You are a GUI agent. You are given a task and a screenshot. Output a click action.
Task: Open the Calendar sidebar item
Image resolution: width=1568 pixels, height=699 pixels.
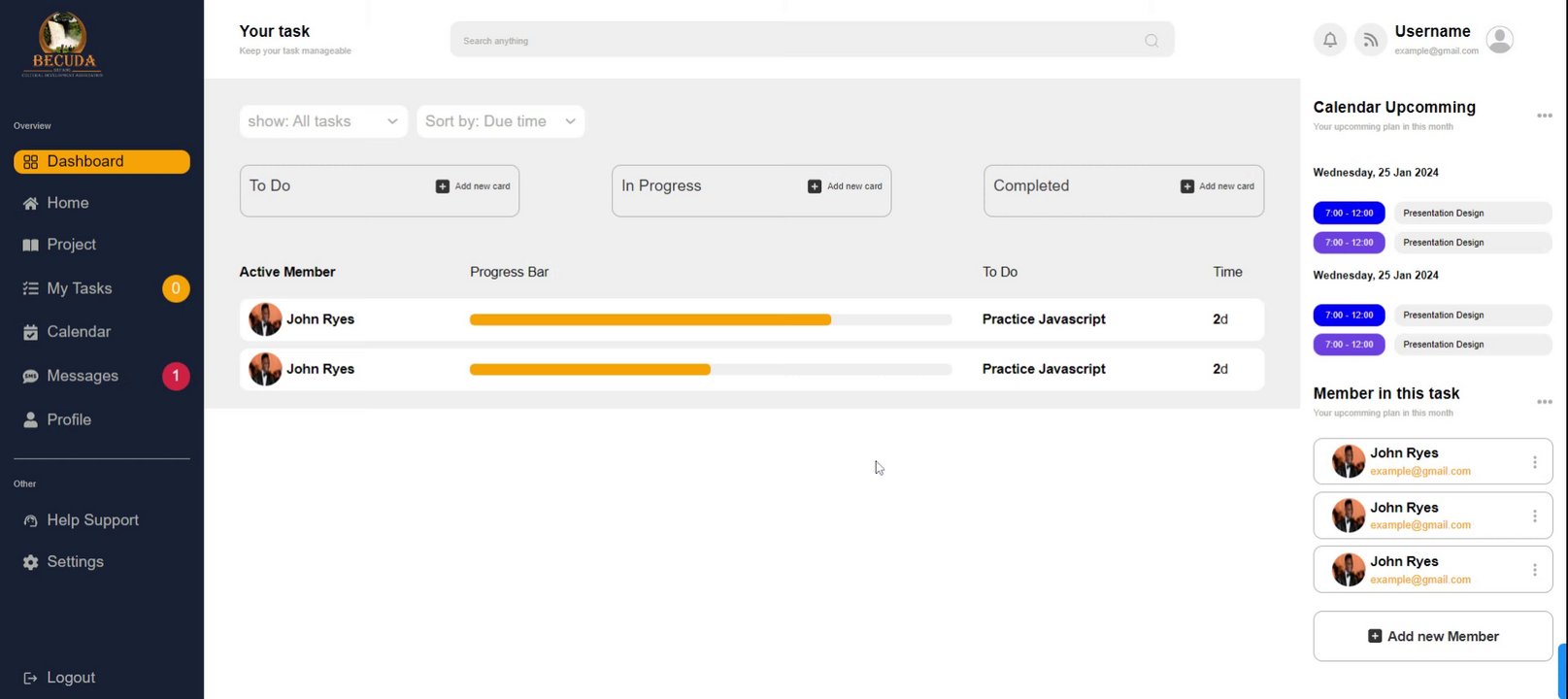79,332
